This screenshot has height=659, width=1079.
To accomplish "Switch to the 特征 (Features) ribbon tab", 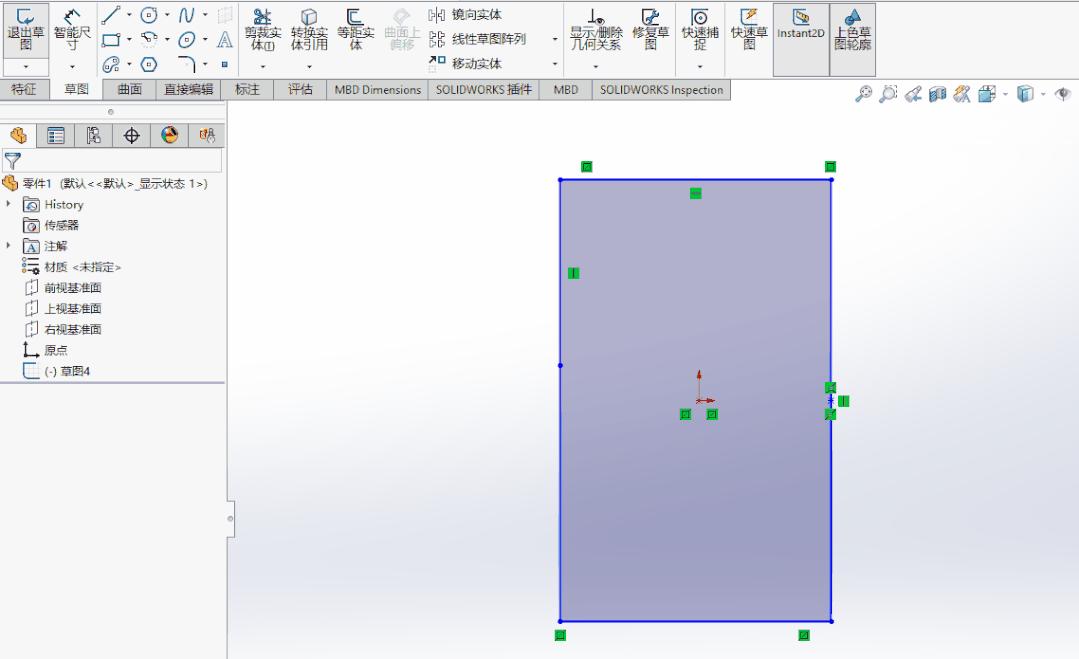I will (x=25, y=89).
